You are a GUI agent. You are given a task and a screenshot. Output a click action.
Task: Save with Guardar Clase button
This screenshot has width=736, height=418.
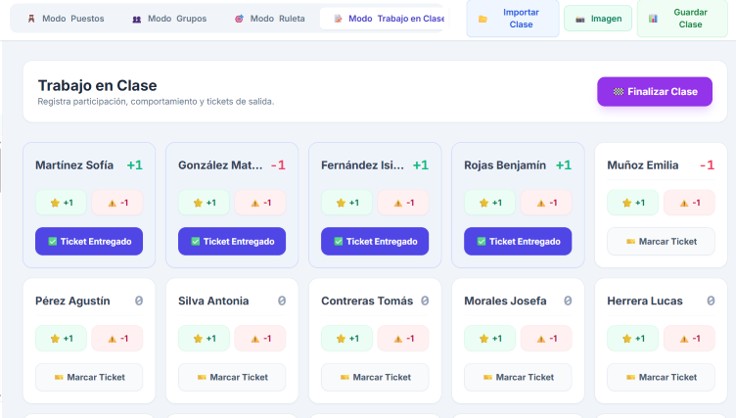click(682, 18)
